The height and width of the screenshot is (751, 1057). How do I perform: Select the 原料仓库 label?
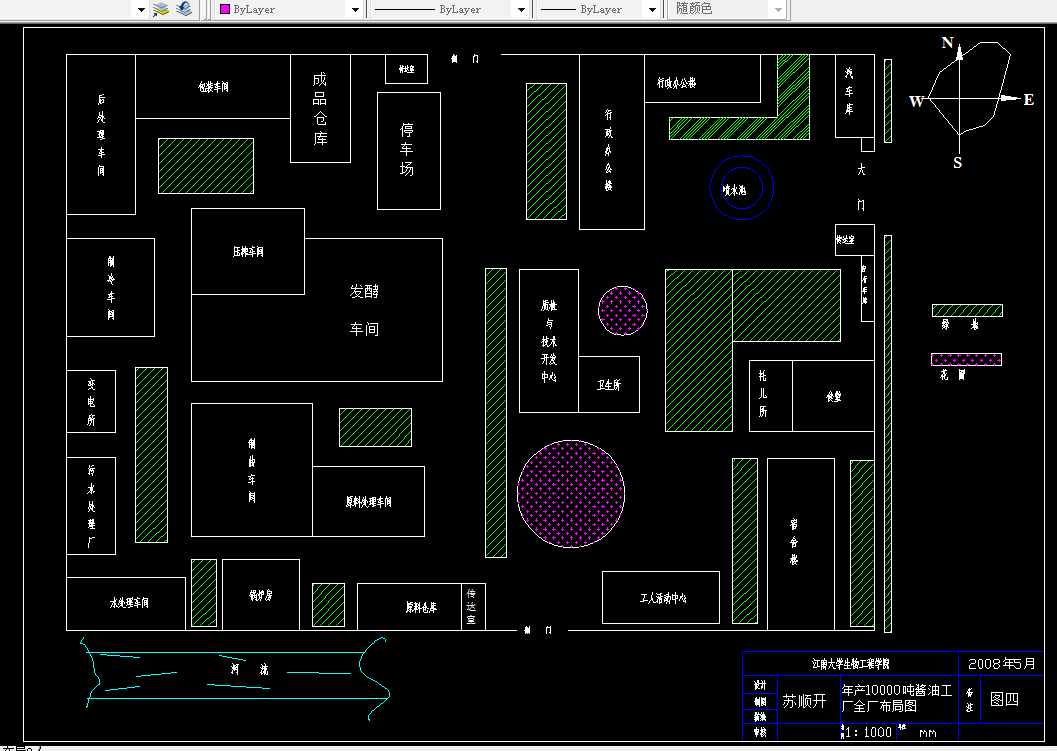[421, 607]
